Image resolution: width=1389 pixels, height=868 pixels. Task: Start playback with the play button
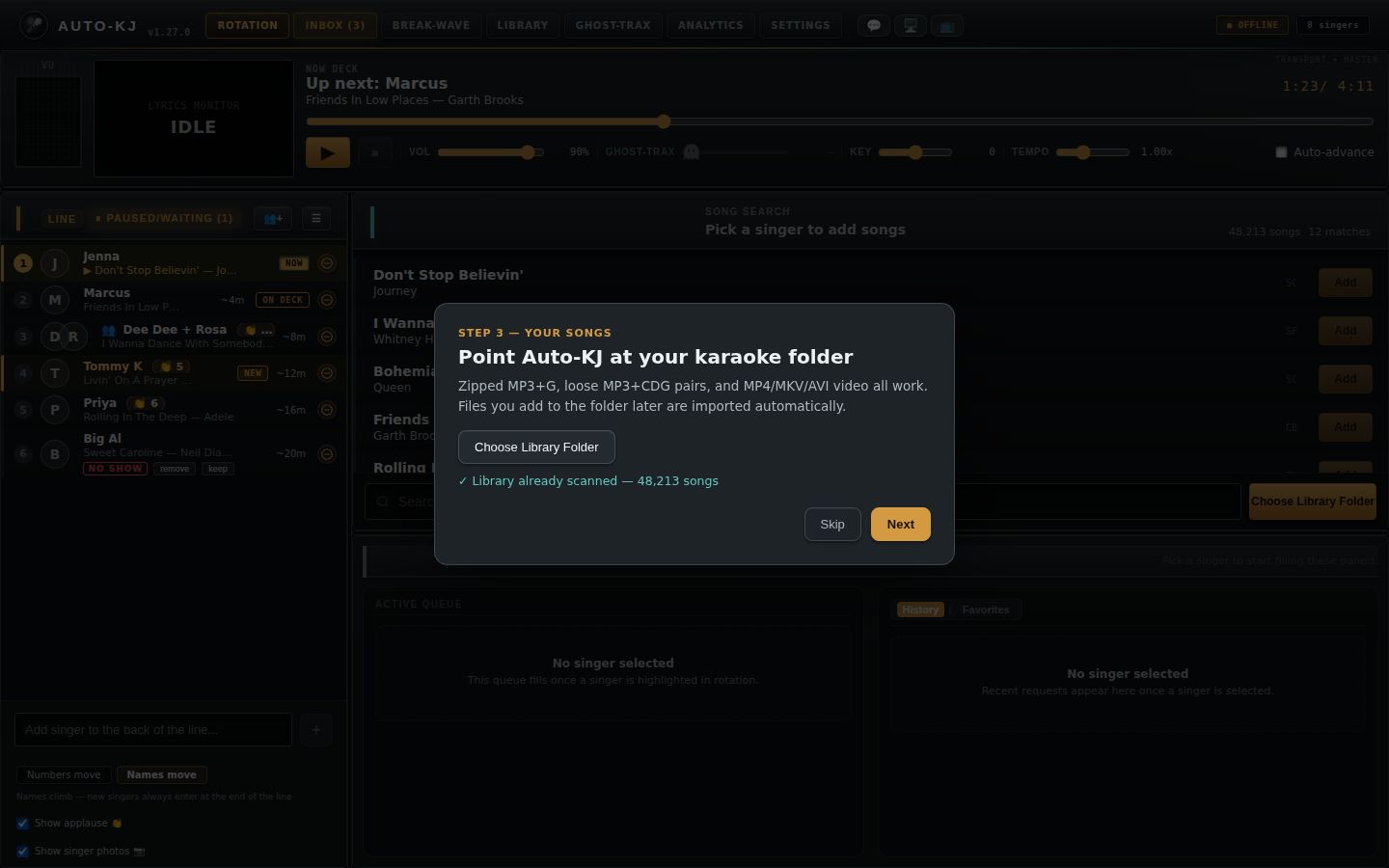coord(328,152)
